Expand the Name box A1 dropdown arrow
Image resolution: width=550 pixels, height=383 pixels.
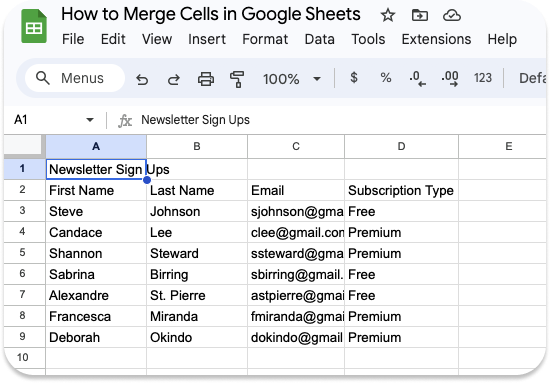(x=90, y=120)
